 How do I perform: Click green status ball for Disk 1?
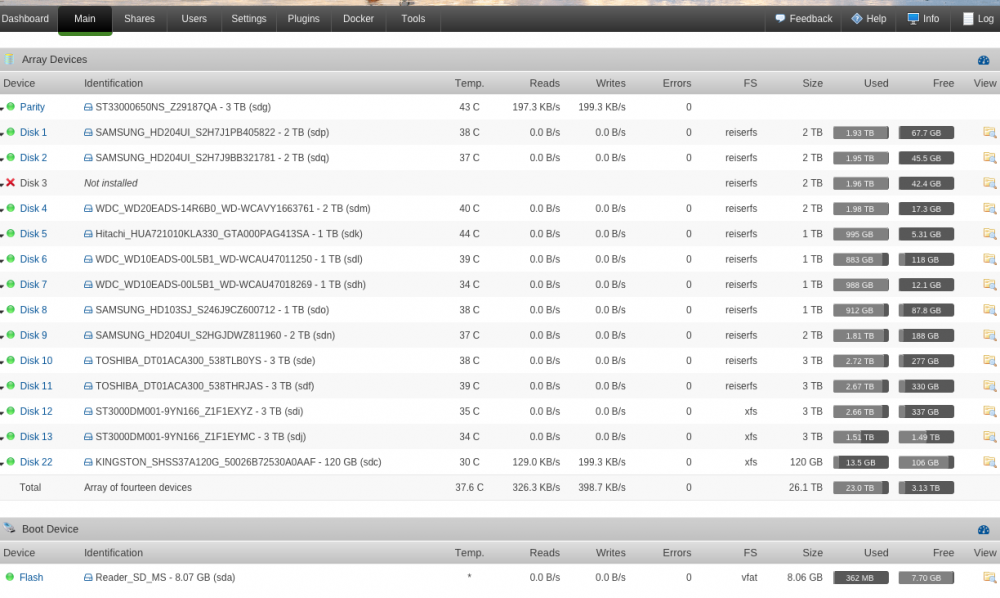[10, 132]
